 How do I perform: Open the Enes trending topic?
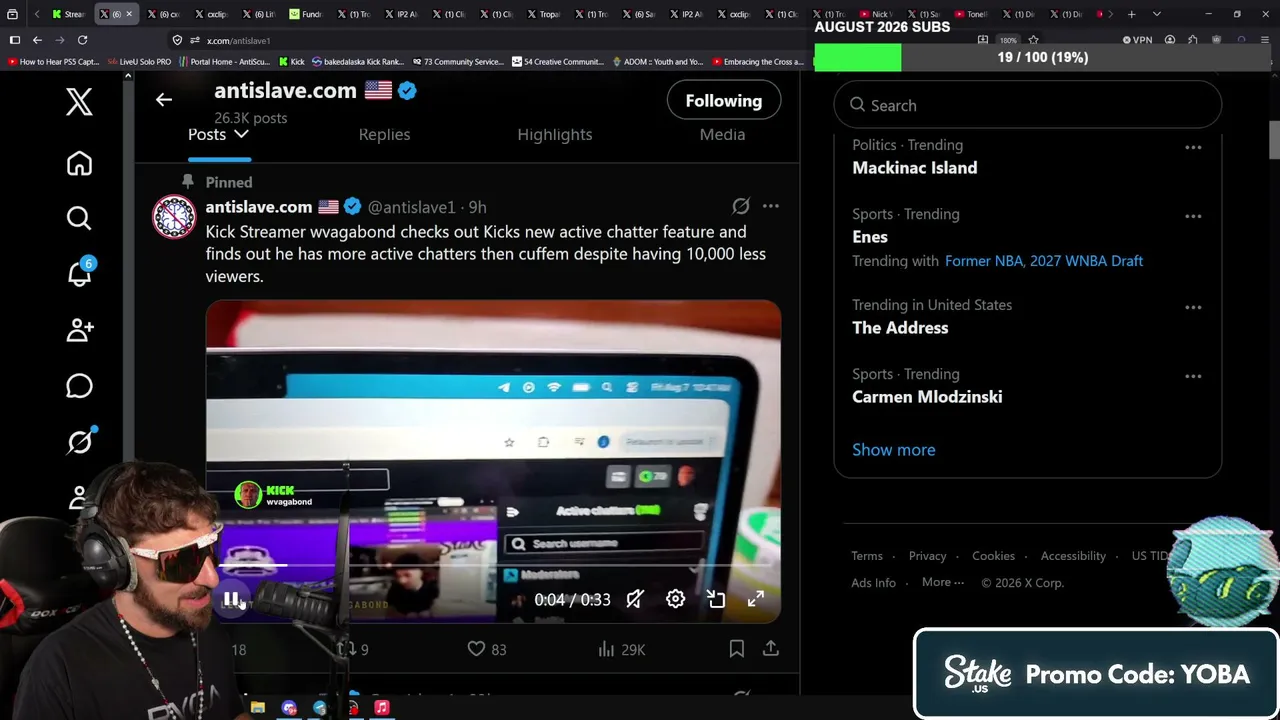click(870, 237)
